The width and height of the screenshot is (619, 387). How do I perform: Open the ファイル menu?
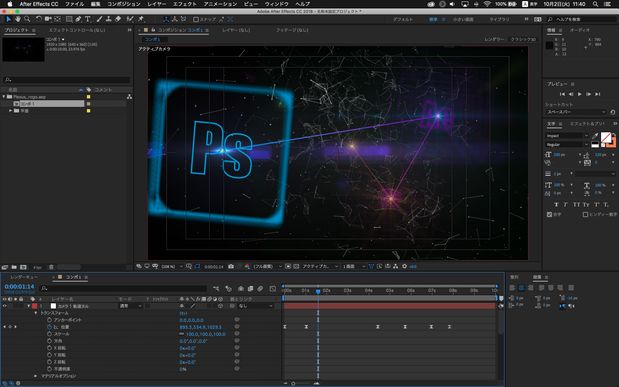coord(75,4)
